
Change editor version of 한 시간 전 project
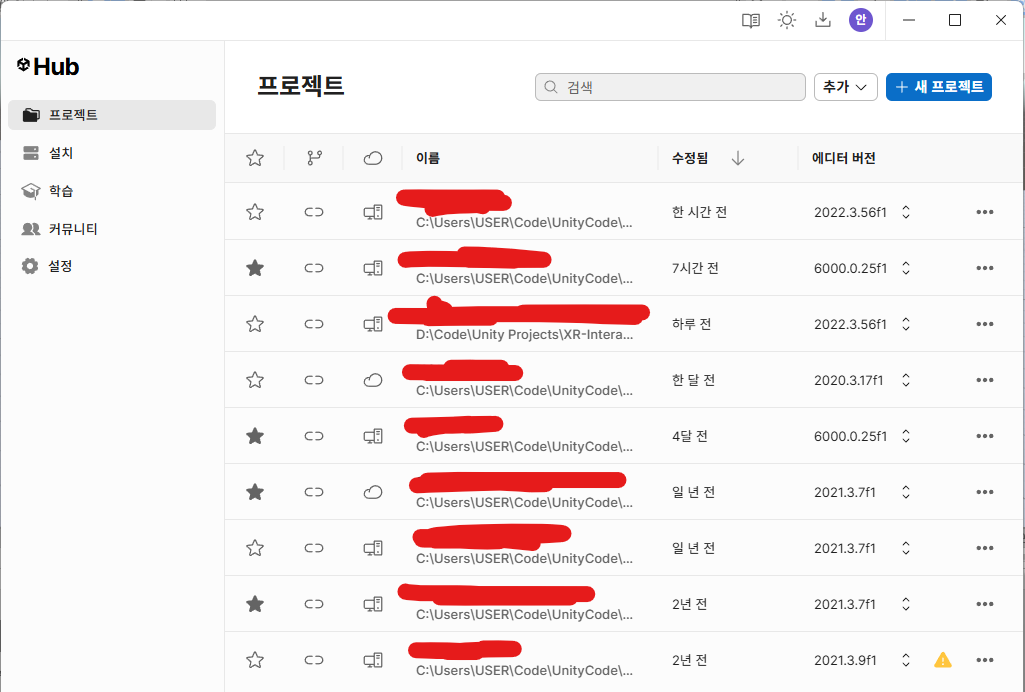click(906, 212)
